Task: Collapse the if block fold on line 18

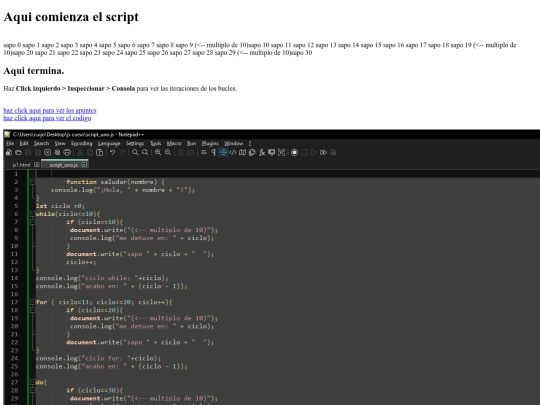Action: pos(33,310)
